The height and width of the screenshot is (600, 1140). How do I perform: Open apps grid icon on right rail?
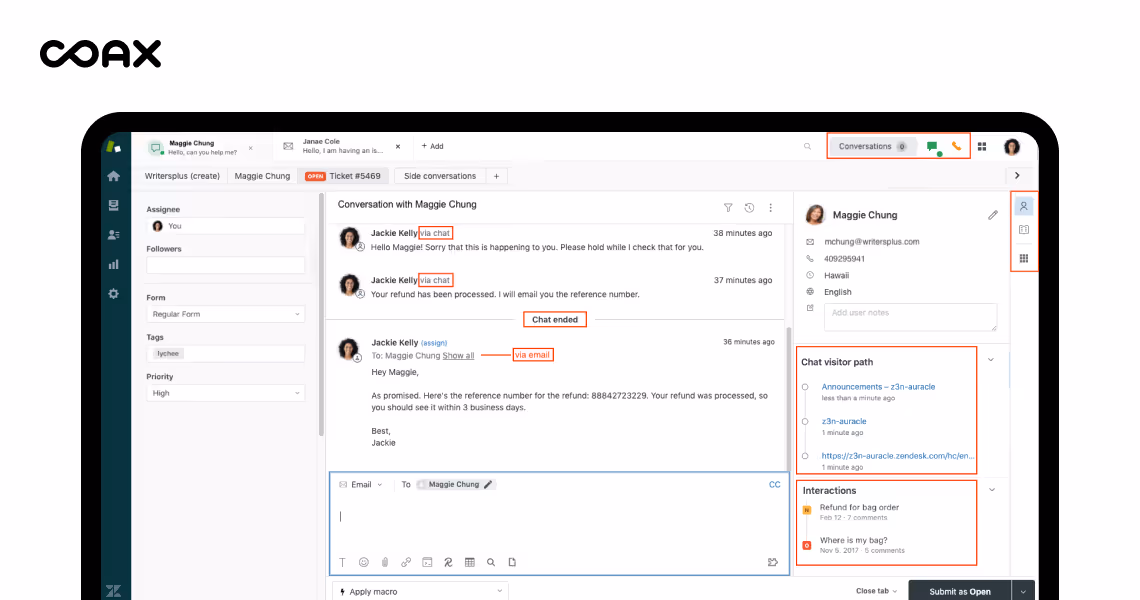pyautogui.click(x=1024, y=258)
